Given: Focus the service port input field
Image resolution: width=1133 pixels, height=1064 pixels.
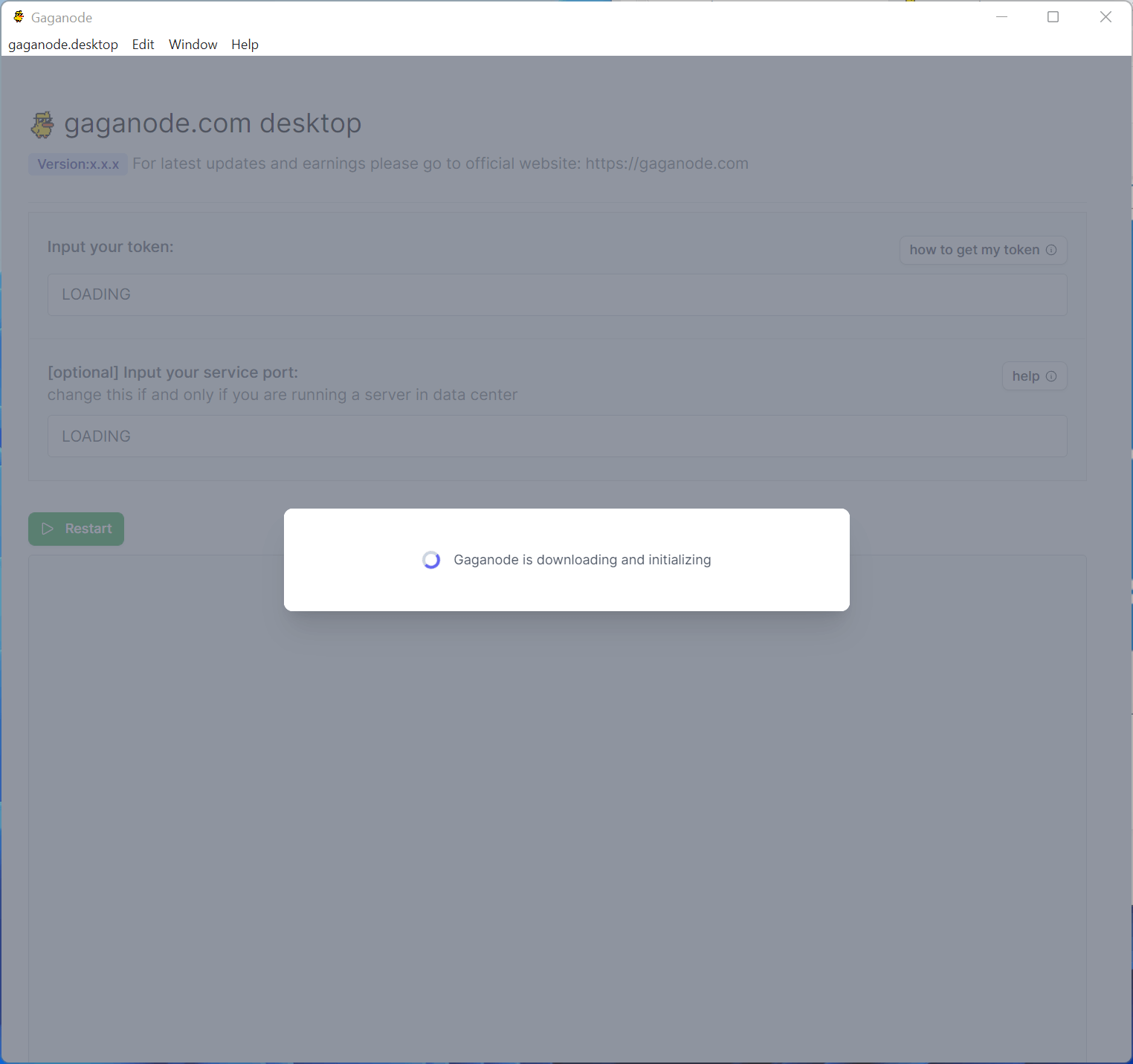Looking at the screenshot, I should pyautogui.click(x=557, y=436).
